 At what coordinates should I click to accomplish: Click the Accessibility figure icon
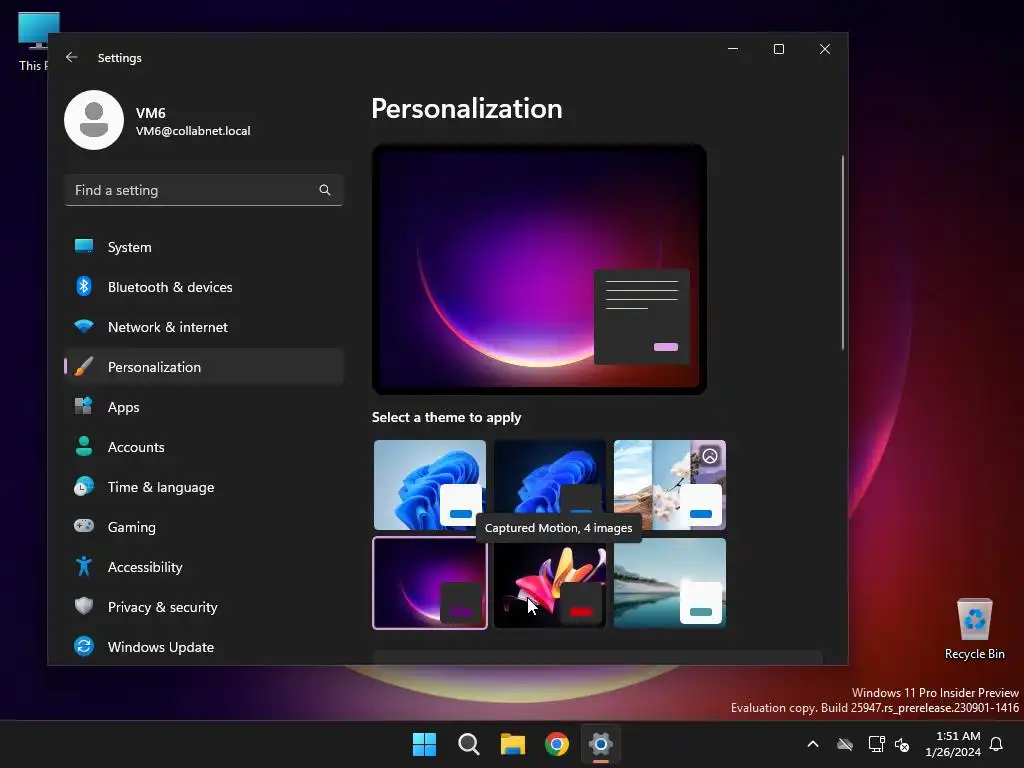click(x=84, y=566)
